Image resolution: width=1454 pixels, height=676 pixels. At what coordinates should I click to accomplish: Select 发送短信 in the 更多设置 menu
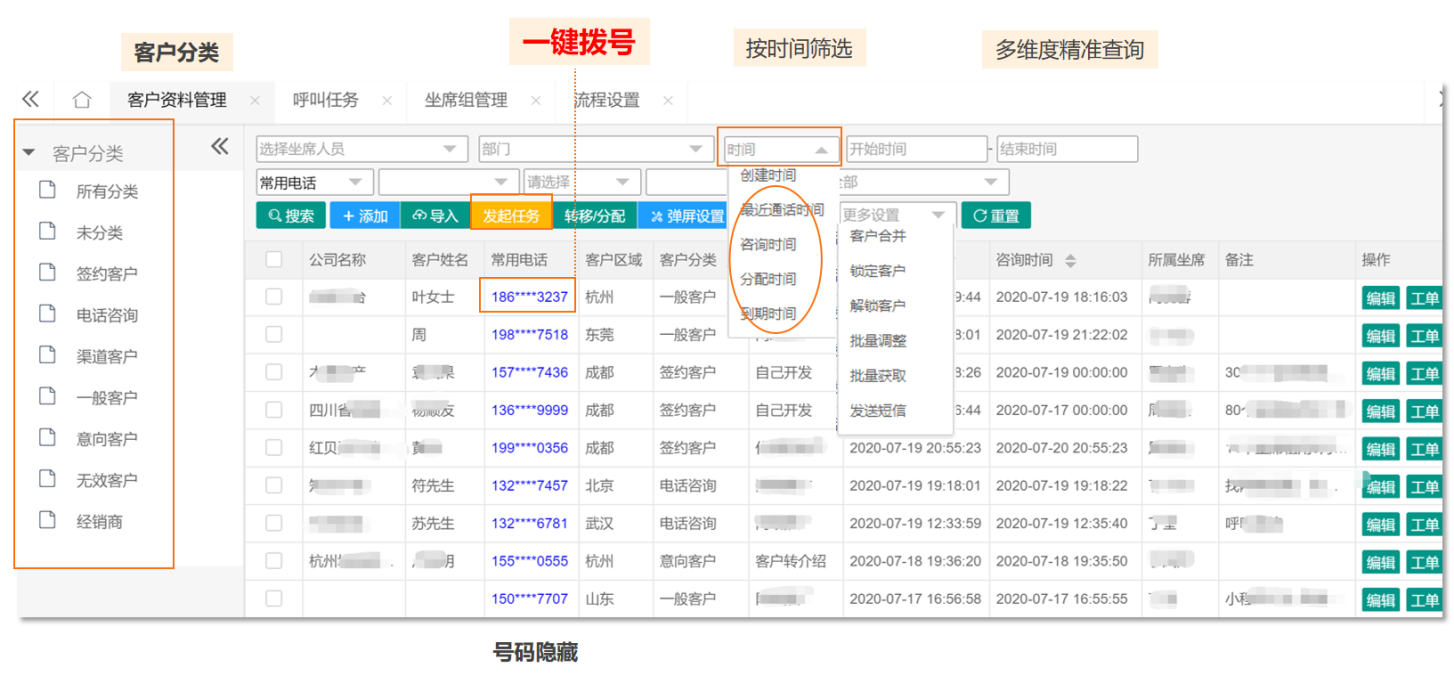(878, 411)
